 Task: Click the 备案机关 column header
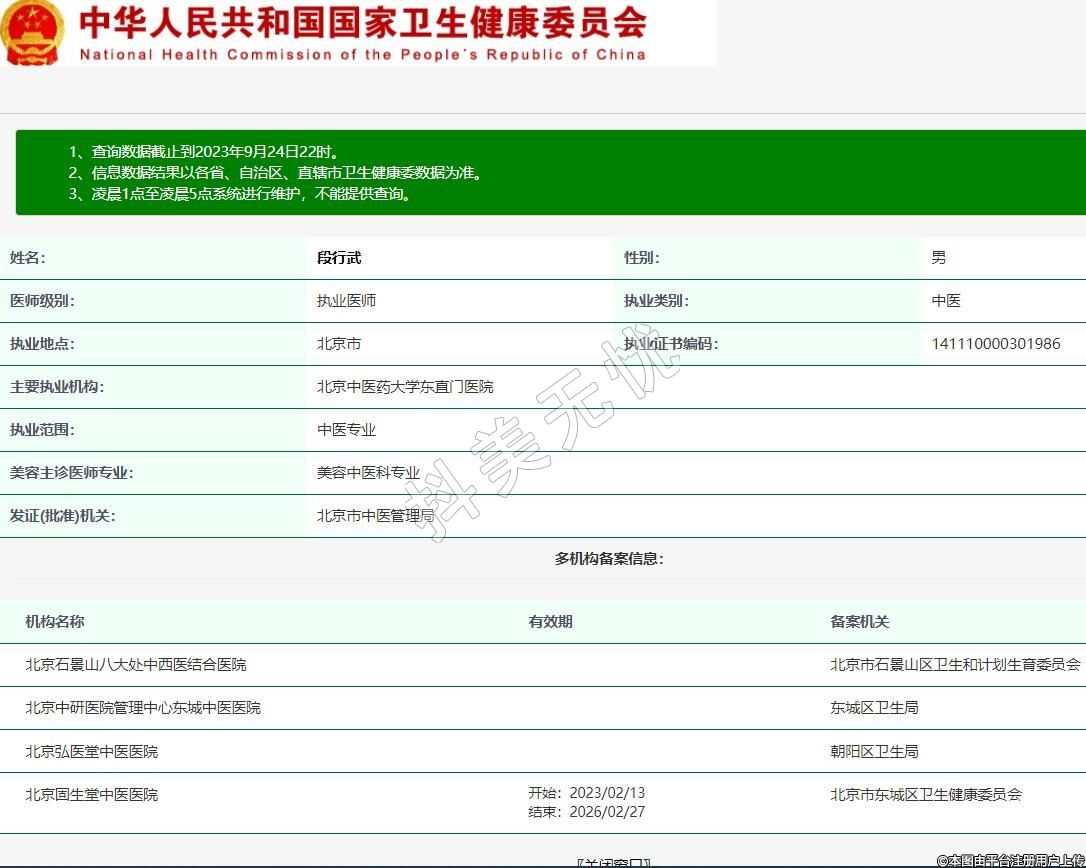click(859, 622)
